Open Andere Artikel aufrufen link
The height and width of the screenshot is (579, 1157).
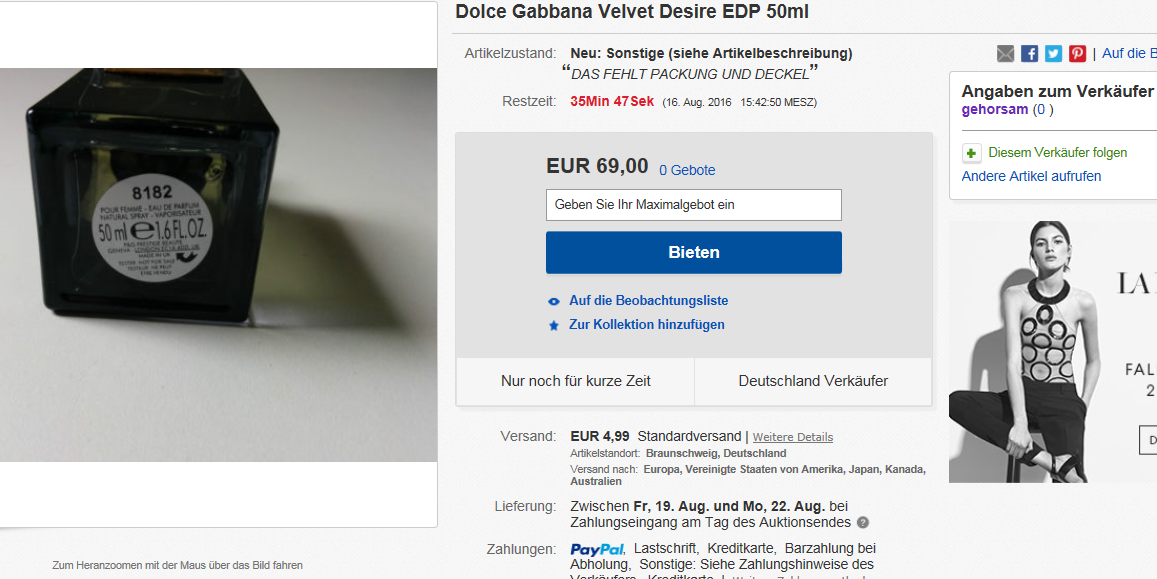(1031, 176)
